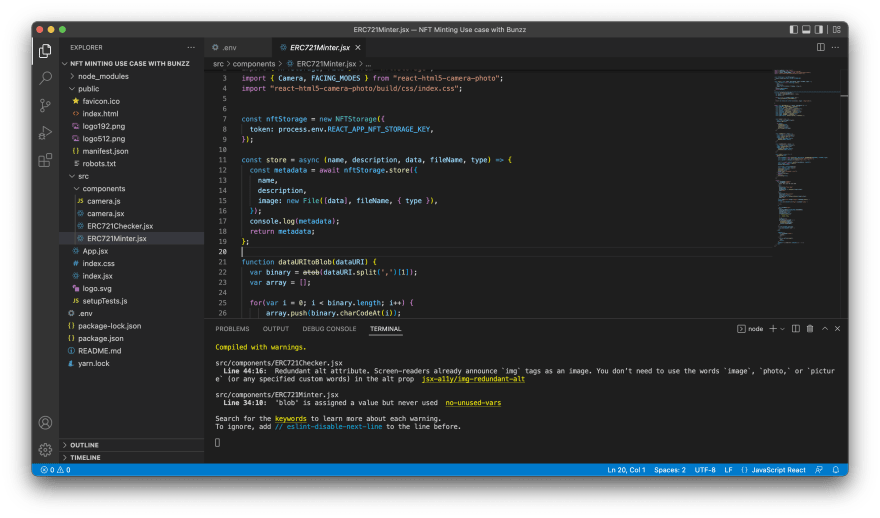Collapse the public folder
Viewport: 880px width, 518px height.
131,89
